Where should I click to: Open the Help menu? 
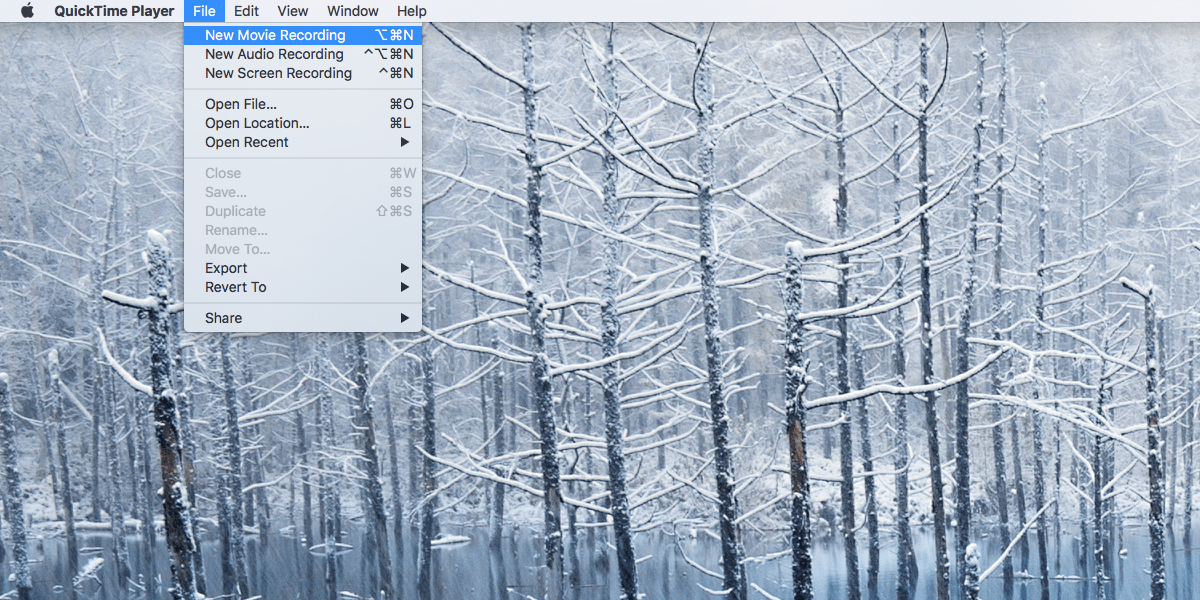pyautogui.click(x=411, y=11)
